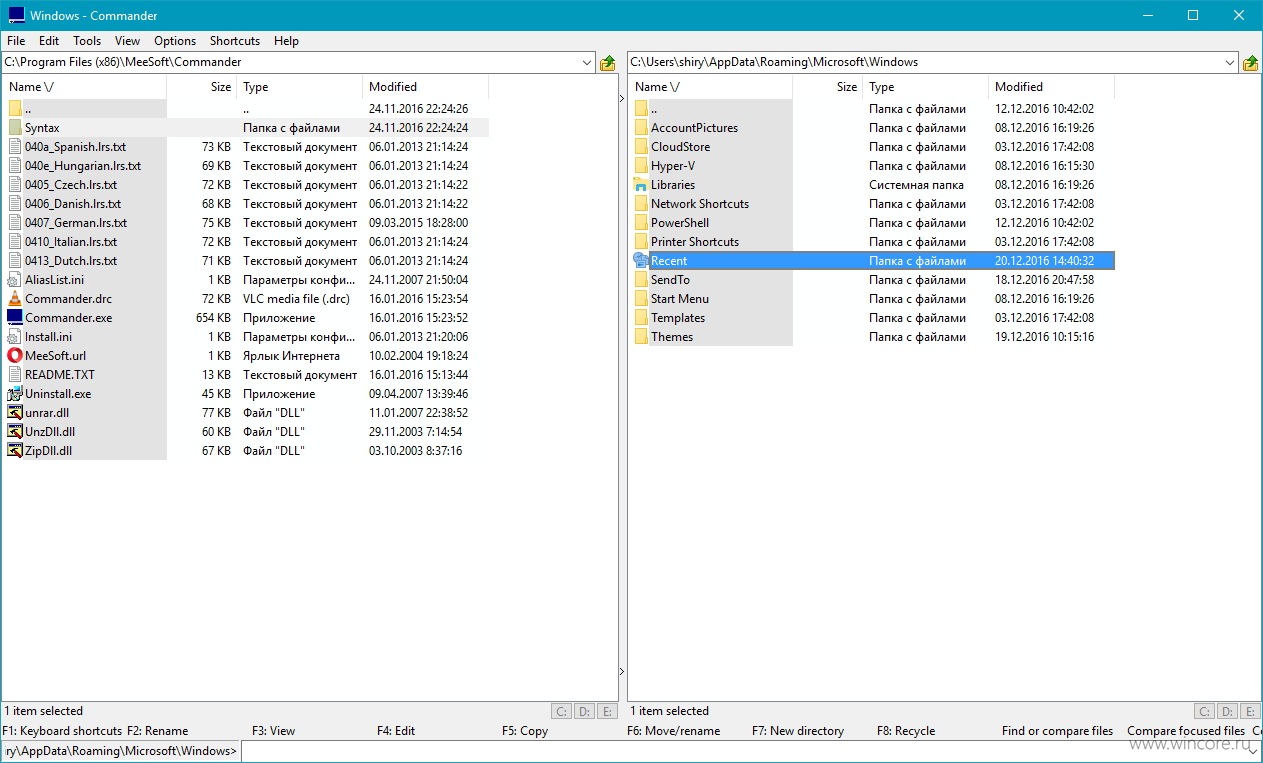Select the Templates folder name

coord(678,318)
